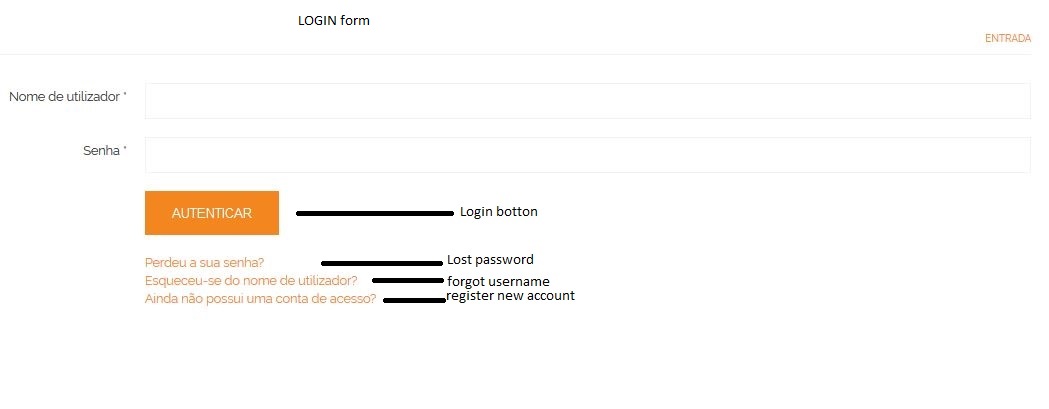Click the required asterisk after 'Senha'
Screen dimensions: 1049x409
tap(124, 148)
